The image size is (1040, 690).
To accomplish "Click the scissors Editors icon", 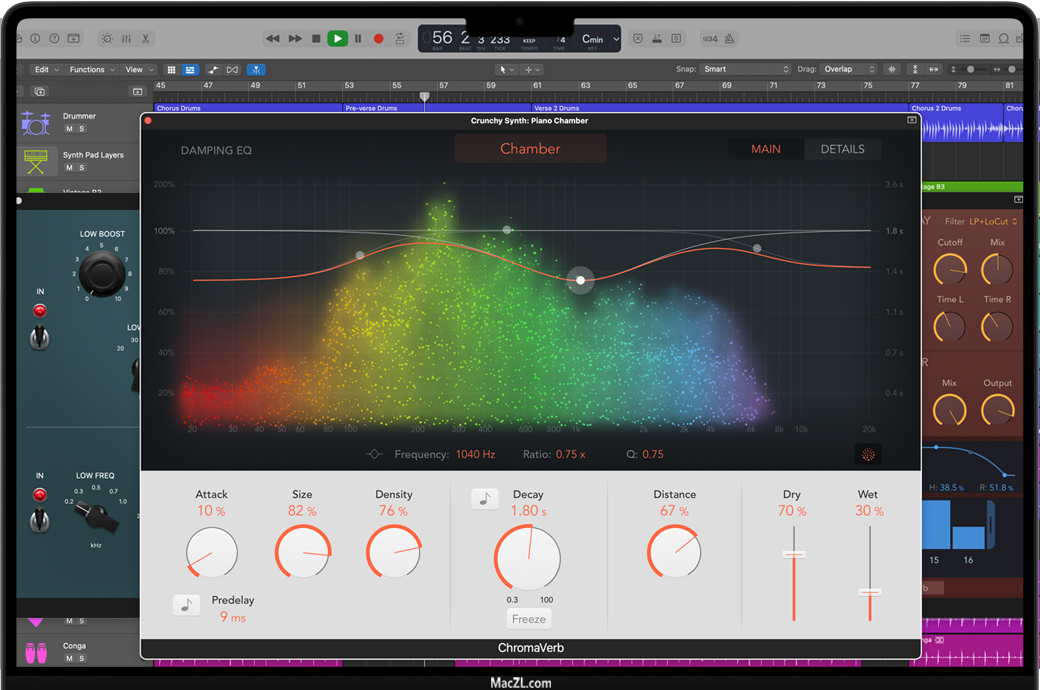I will click(x=145, y=39).
